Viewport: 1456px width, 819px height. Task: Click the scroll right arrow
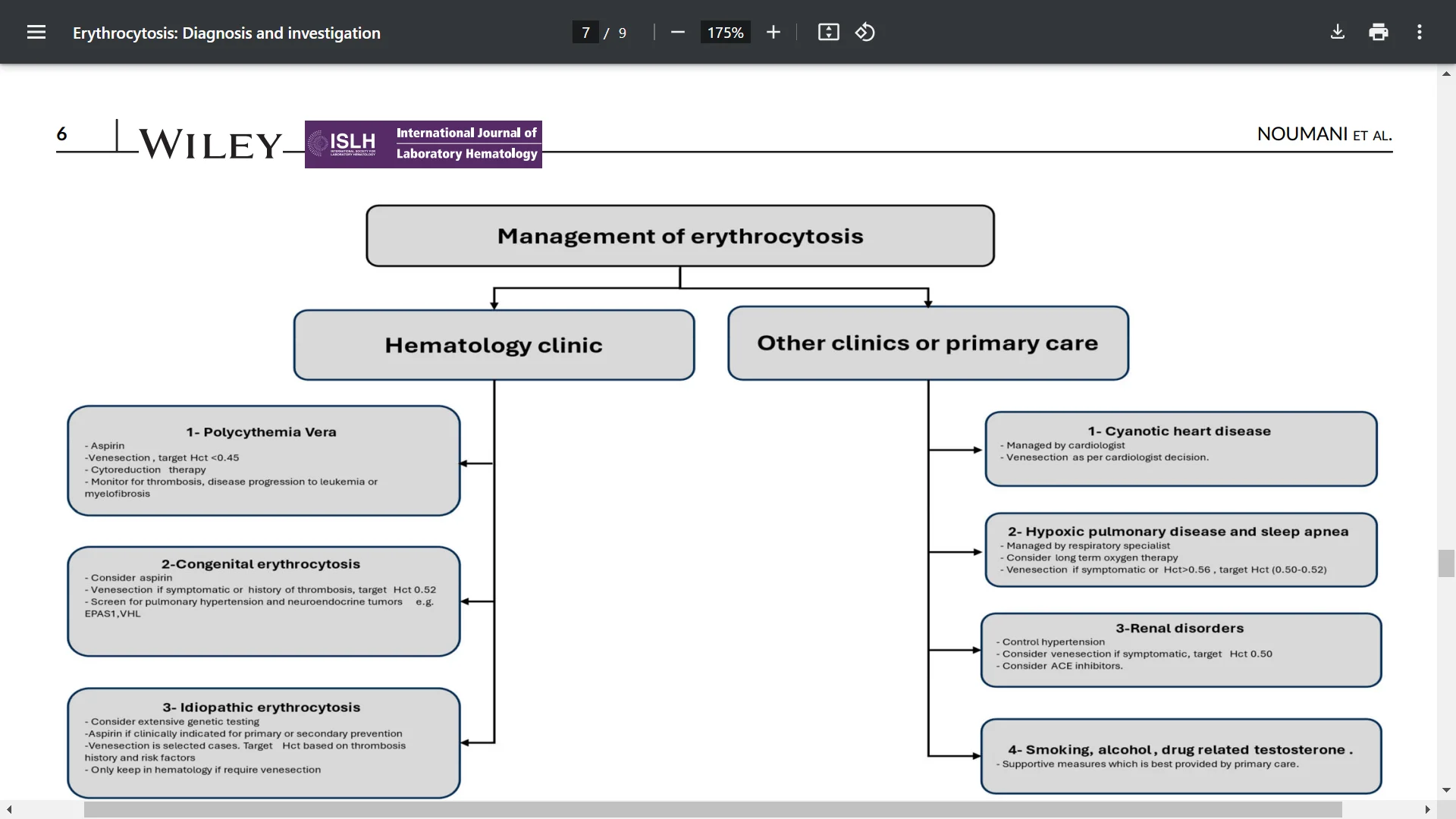[x=1427, y=810]
